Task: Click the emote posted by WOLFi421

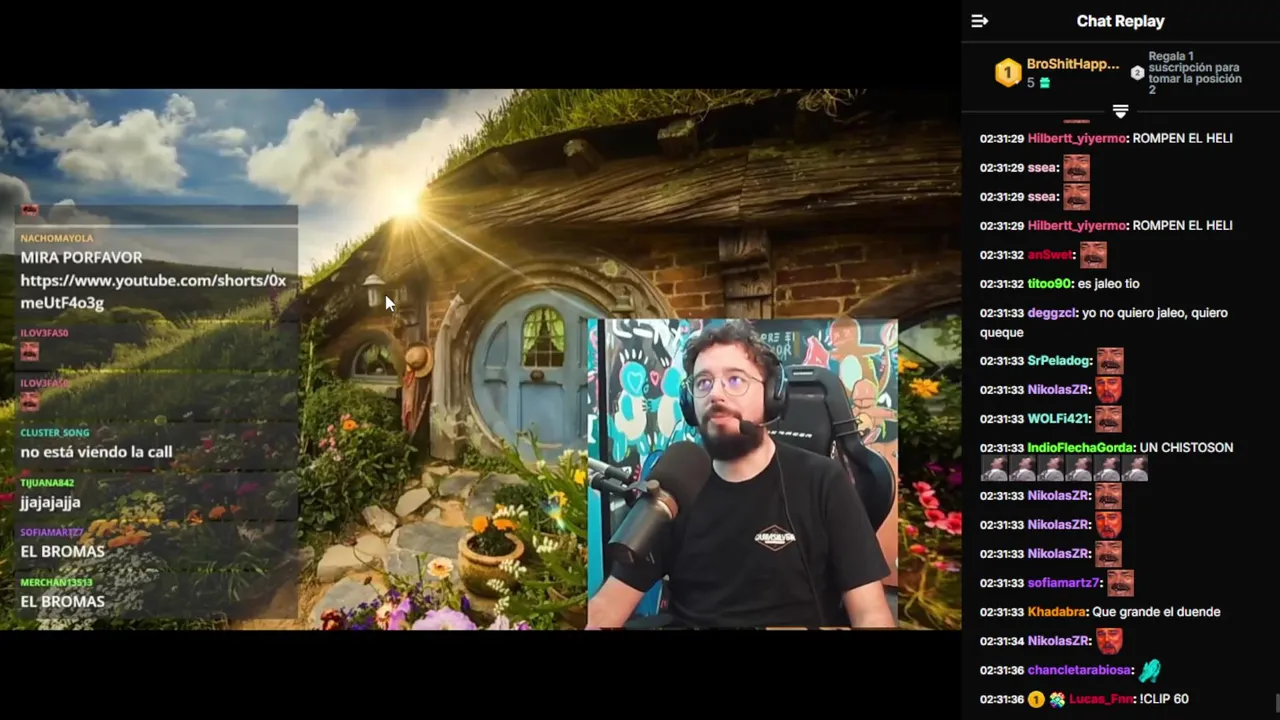Action: (x=1108, y=419)
